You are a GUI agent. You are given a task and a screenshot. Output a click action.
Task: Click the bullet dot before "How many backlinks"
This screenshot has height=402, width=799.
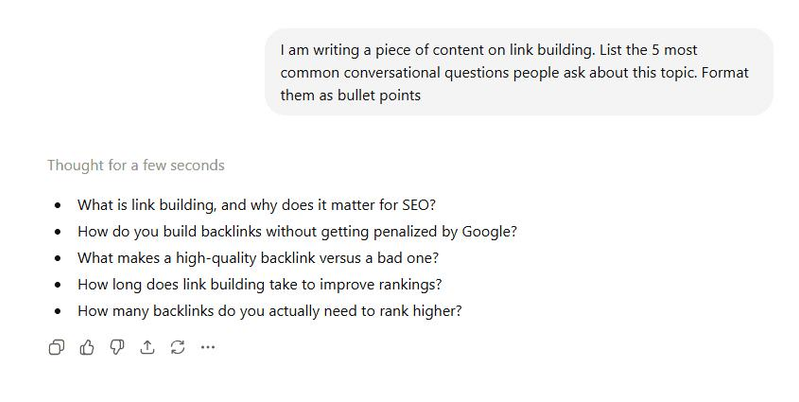[58, 311]
